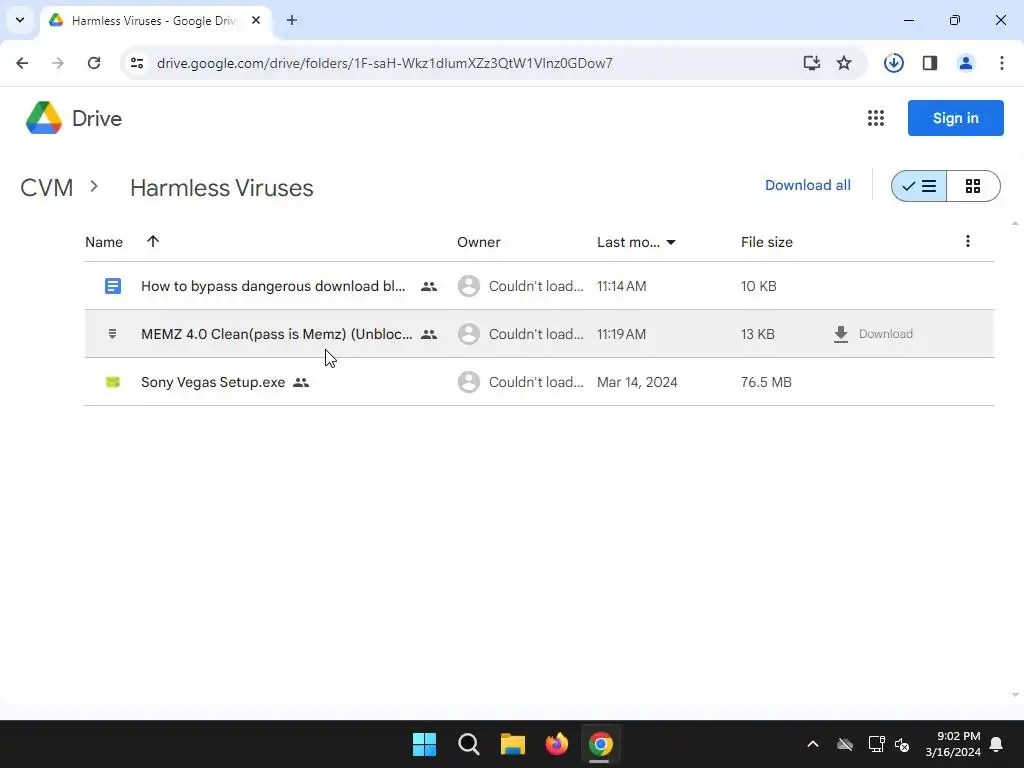Click the Download all link
Image resolution: width=1024 pixels, height=768 pixels.
pyautogui.click(x=808, y=185)
